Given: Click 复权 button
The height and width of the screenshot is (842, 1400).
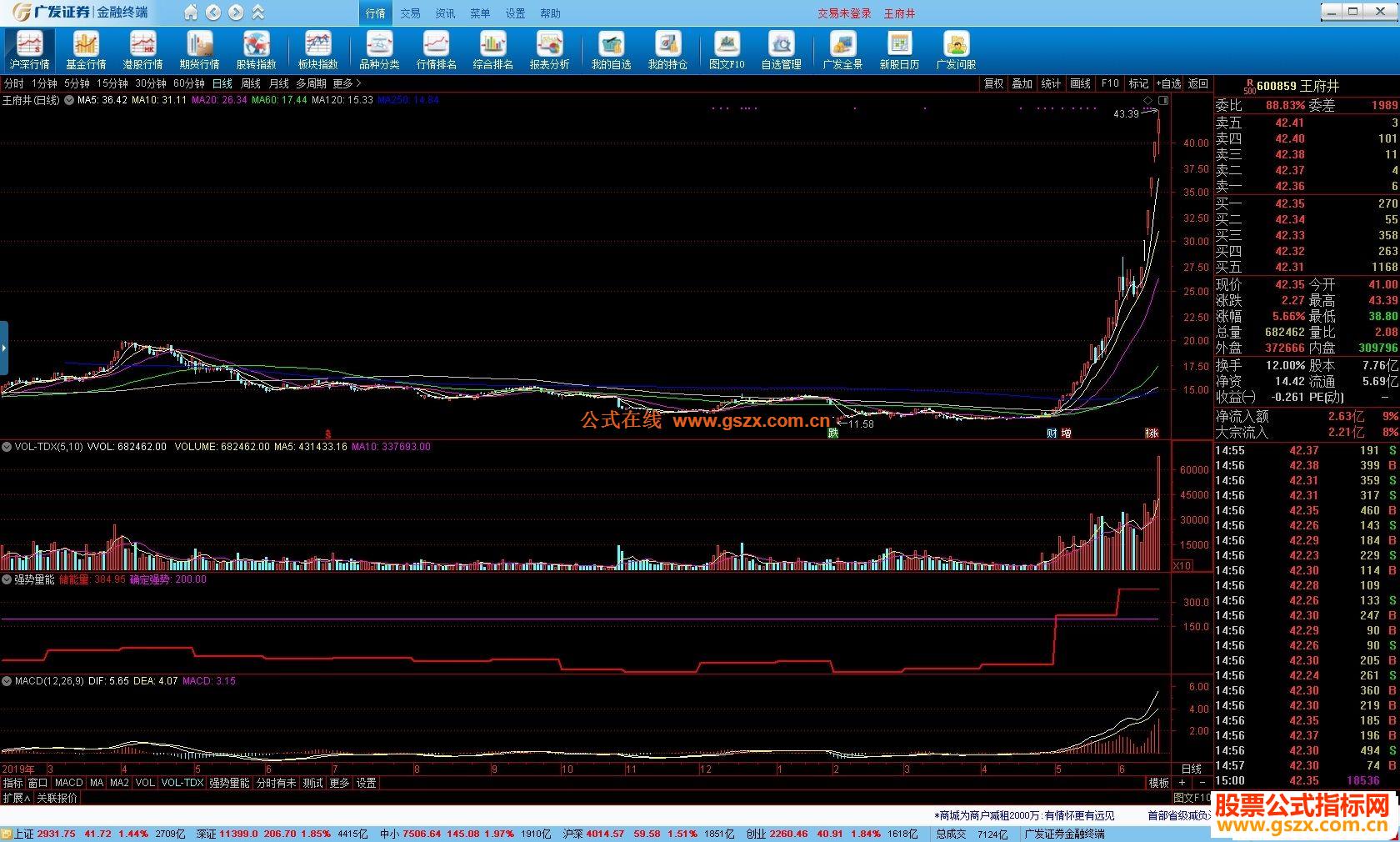Looking at the screenshot, I should [993, 83].
